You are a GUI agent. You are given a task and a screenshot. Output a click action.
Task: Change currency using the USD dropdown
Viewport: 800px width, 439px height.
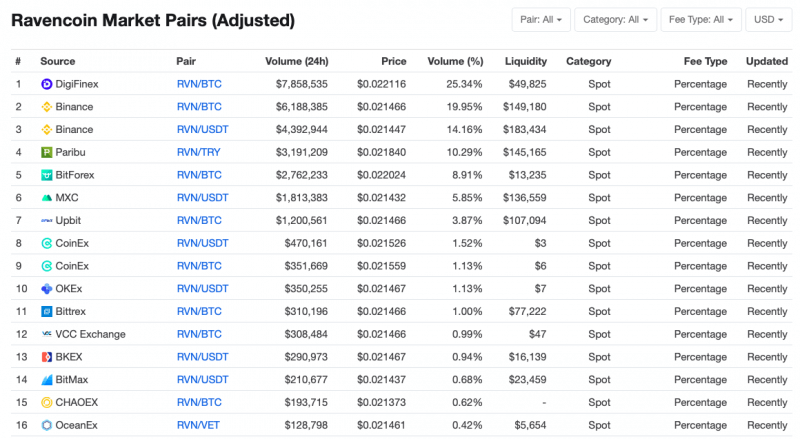[x=768, y=19]
